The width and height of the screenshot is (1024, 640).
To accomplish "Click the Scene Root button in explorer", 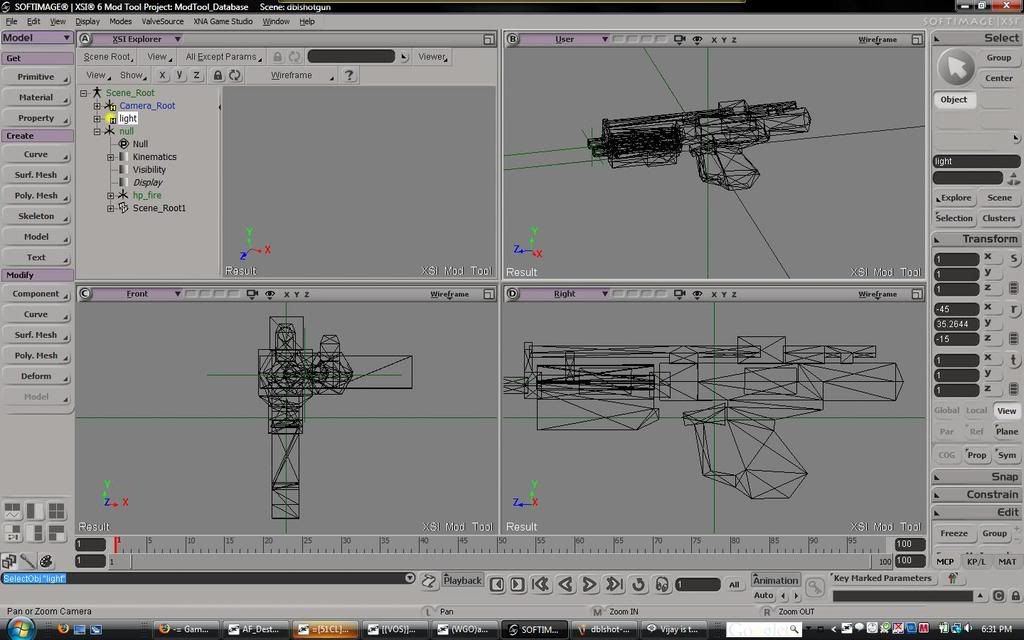I will (x=108, y=57).
